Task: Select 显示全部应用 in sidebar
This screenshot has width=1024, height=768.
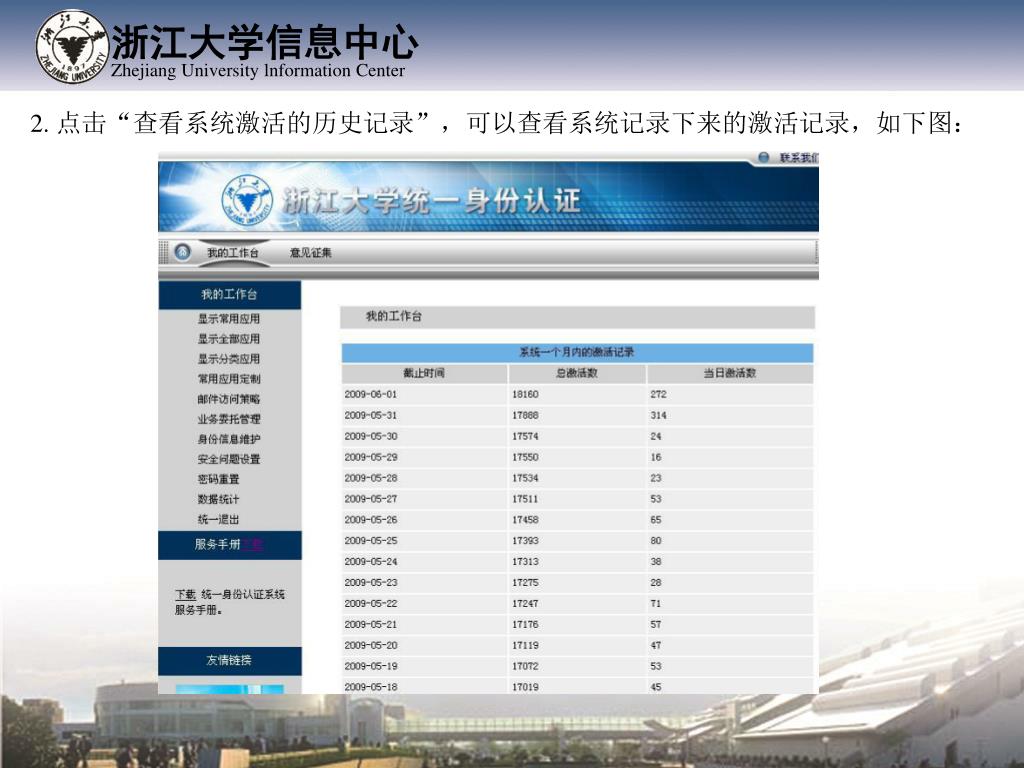Action: [229, 339]
